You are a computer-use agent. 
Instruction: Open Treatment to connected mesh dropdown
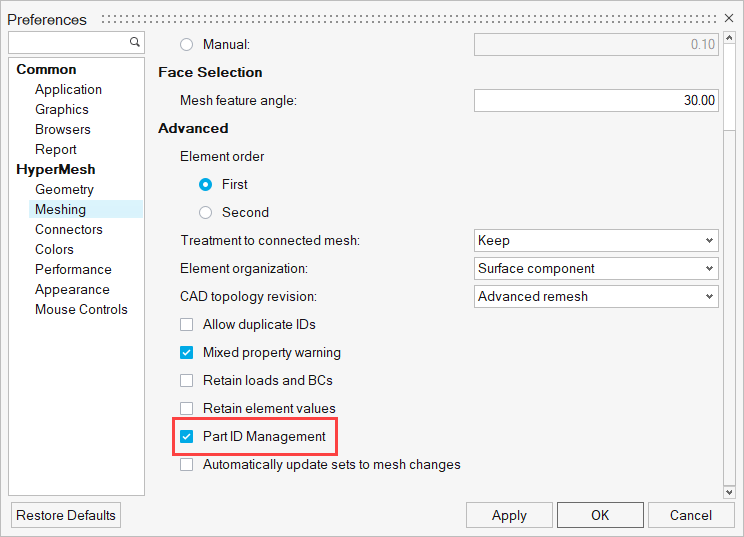tap(596, 241)
